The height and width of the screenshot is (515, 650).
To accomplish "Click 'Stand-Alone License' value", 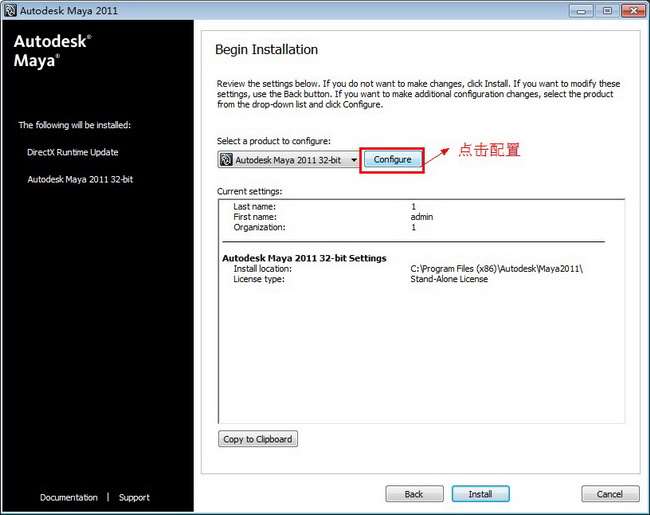I will point(449,279).
